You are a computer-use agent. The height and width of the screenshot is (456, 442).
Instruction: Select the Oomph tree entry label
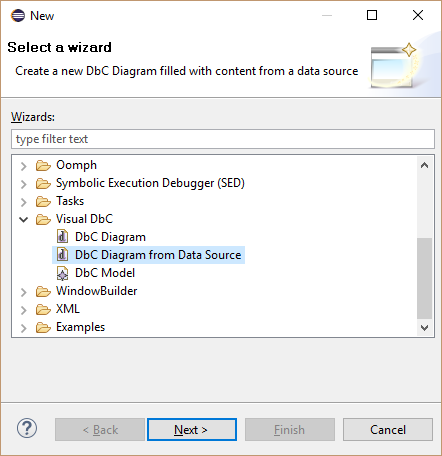(x=76, y=165)
